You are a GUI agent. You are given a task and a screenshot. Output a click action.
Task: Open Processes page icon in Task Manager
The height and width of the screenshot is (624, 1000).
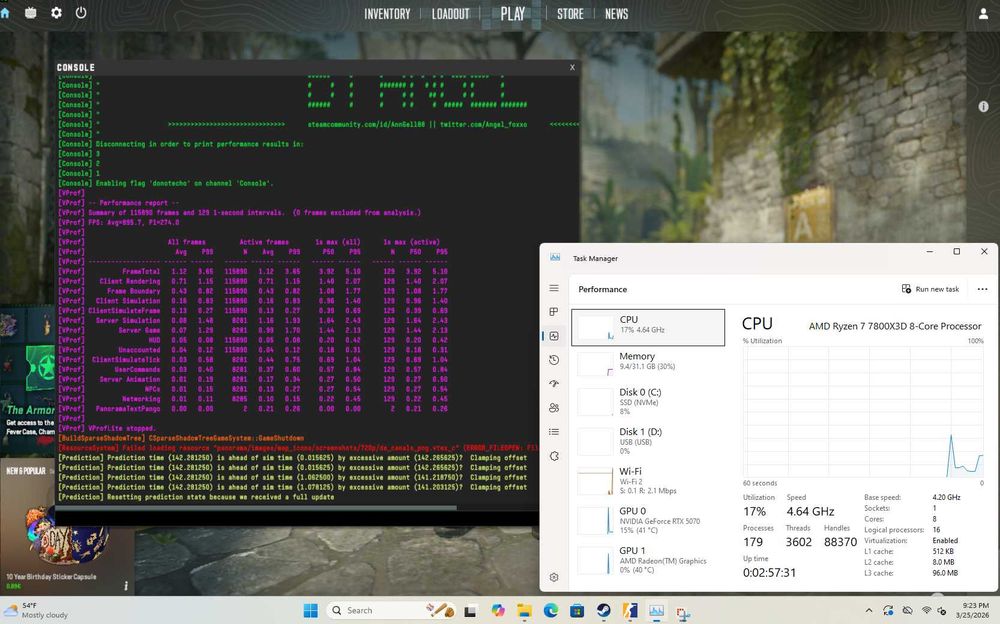coord(554,311)
